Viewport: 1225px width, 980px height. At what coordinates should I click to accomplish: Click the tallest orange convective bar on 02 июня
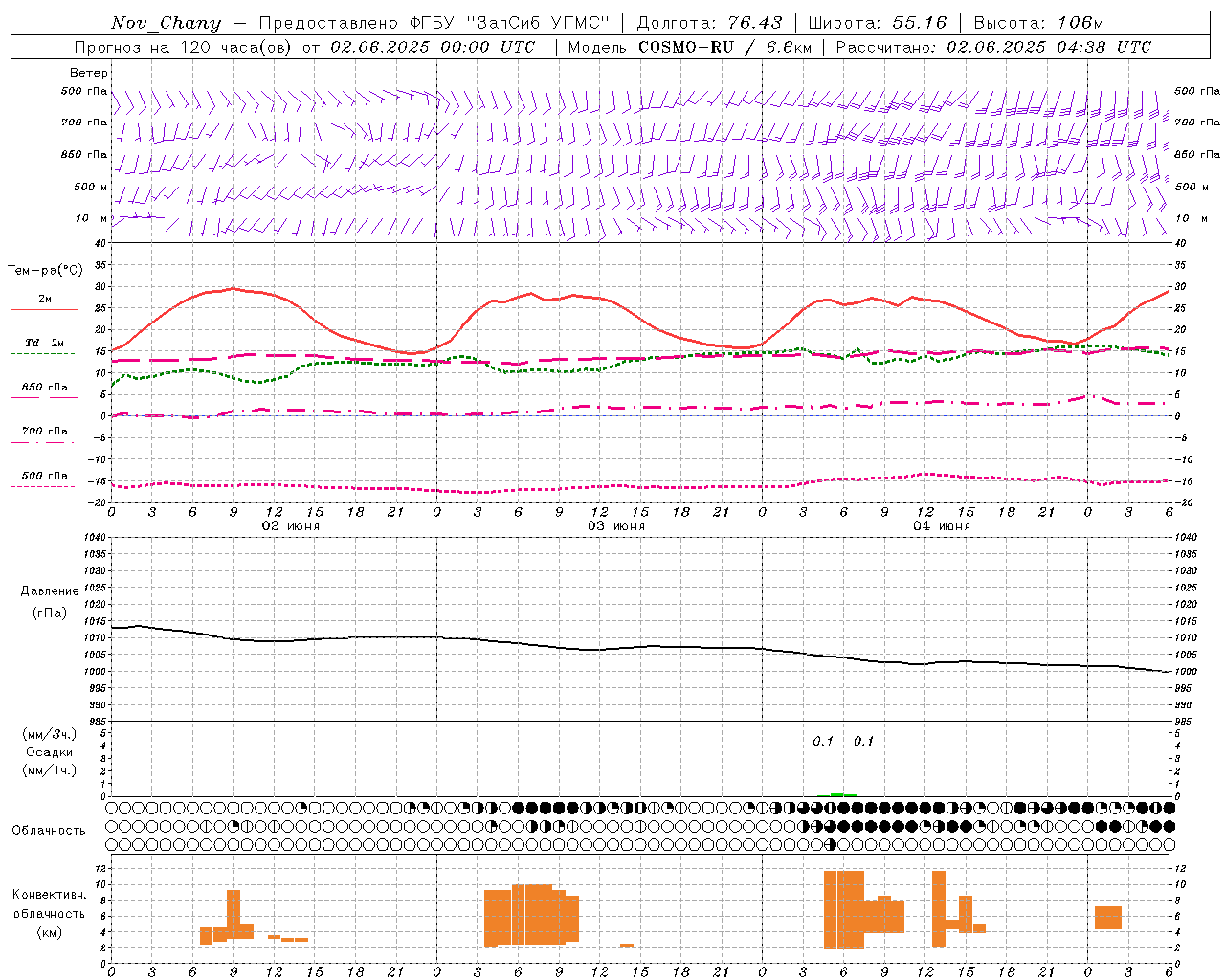point(234,914)
